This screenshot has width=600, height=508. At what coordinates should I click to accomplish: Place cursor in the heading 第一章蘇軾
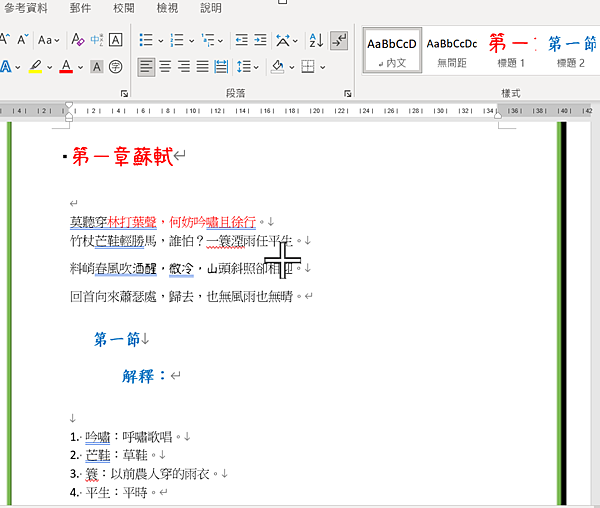point(122,156)
